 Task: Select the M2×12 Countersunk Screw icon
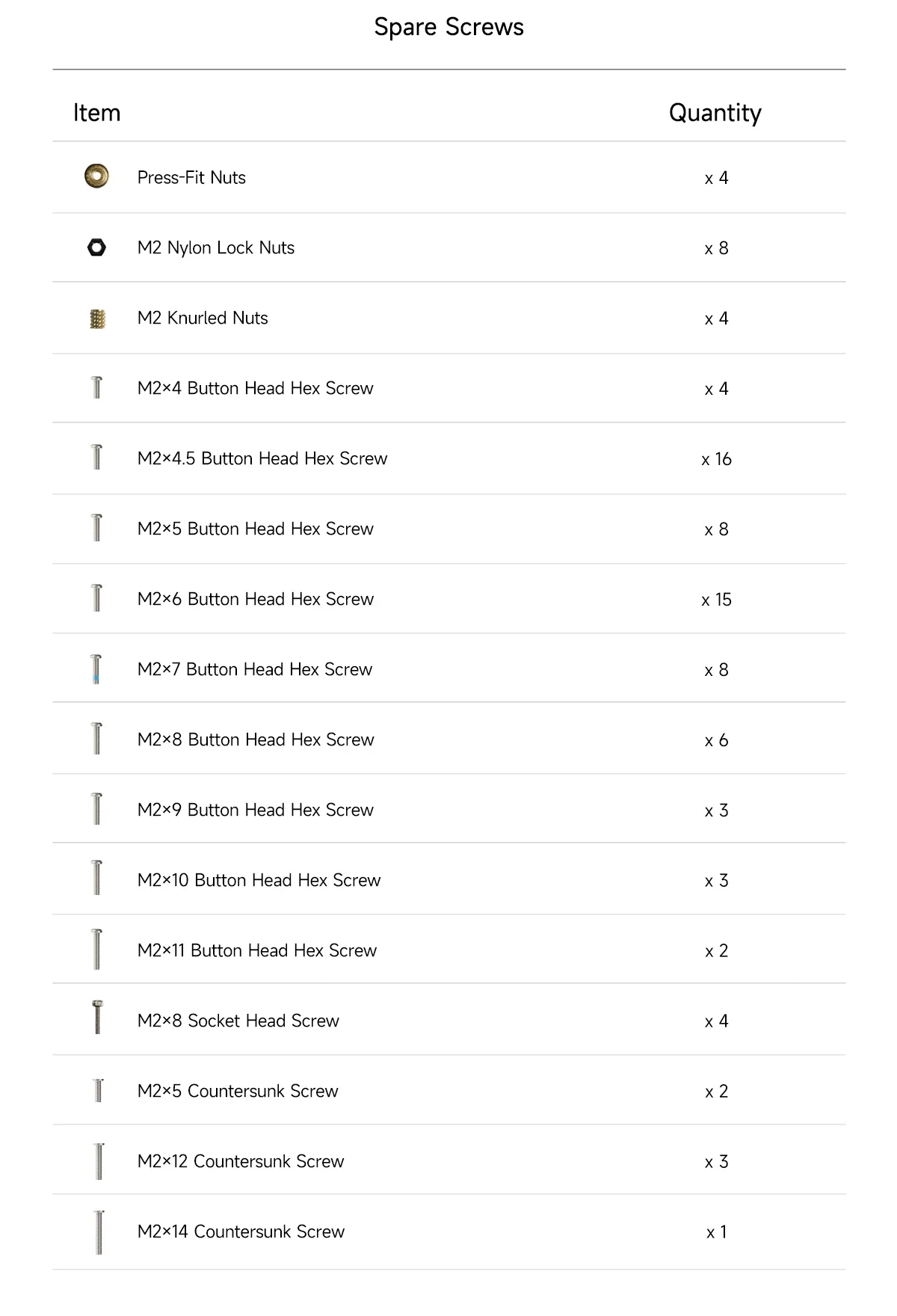pyautogui.click(x=99, y=1161)
